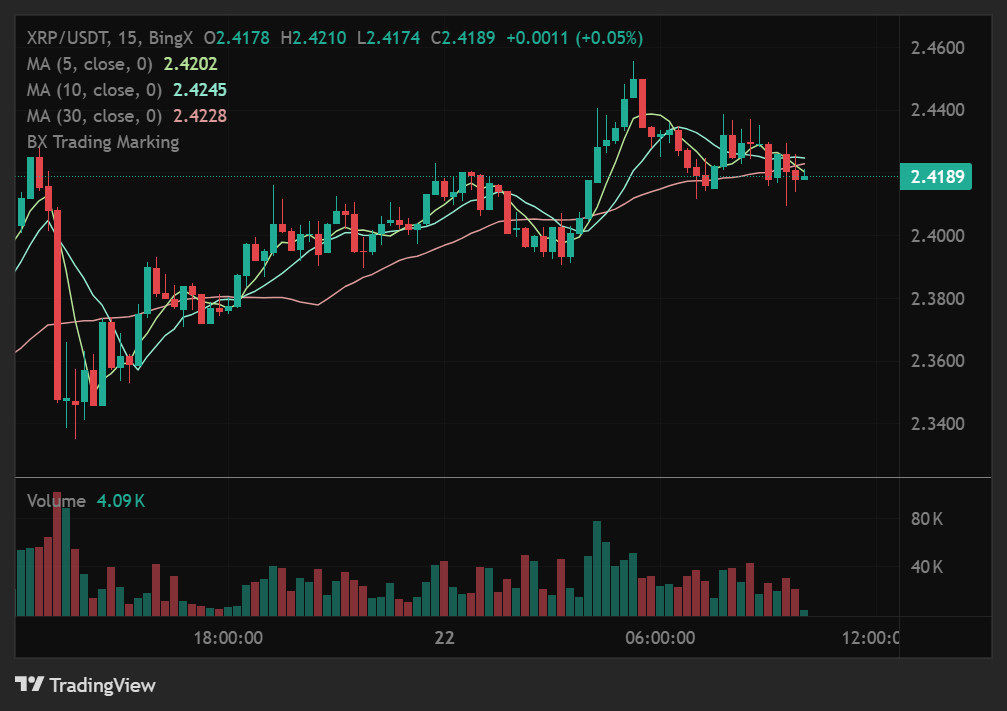Click the 2.3800 price axis label

click(x=938, y=299)
